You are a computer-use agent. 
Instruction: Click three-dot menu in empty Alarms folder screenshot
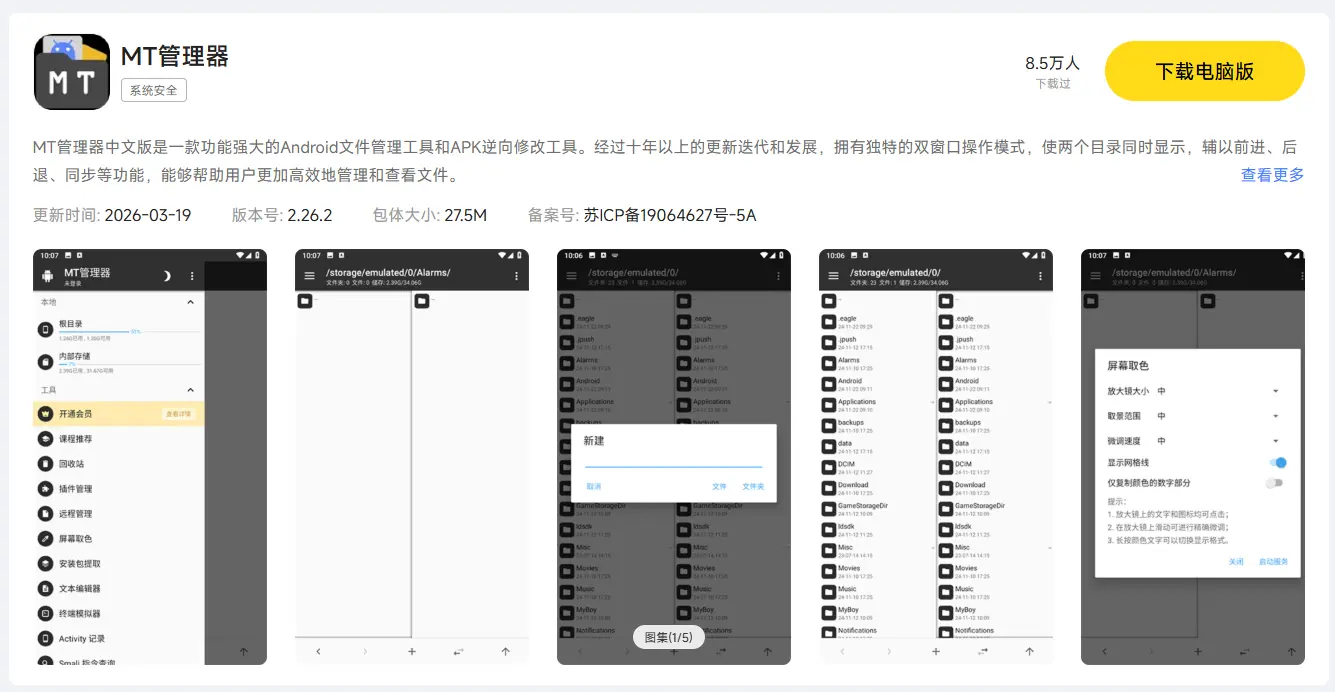(516, 276)
